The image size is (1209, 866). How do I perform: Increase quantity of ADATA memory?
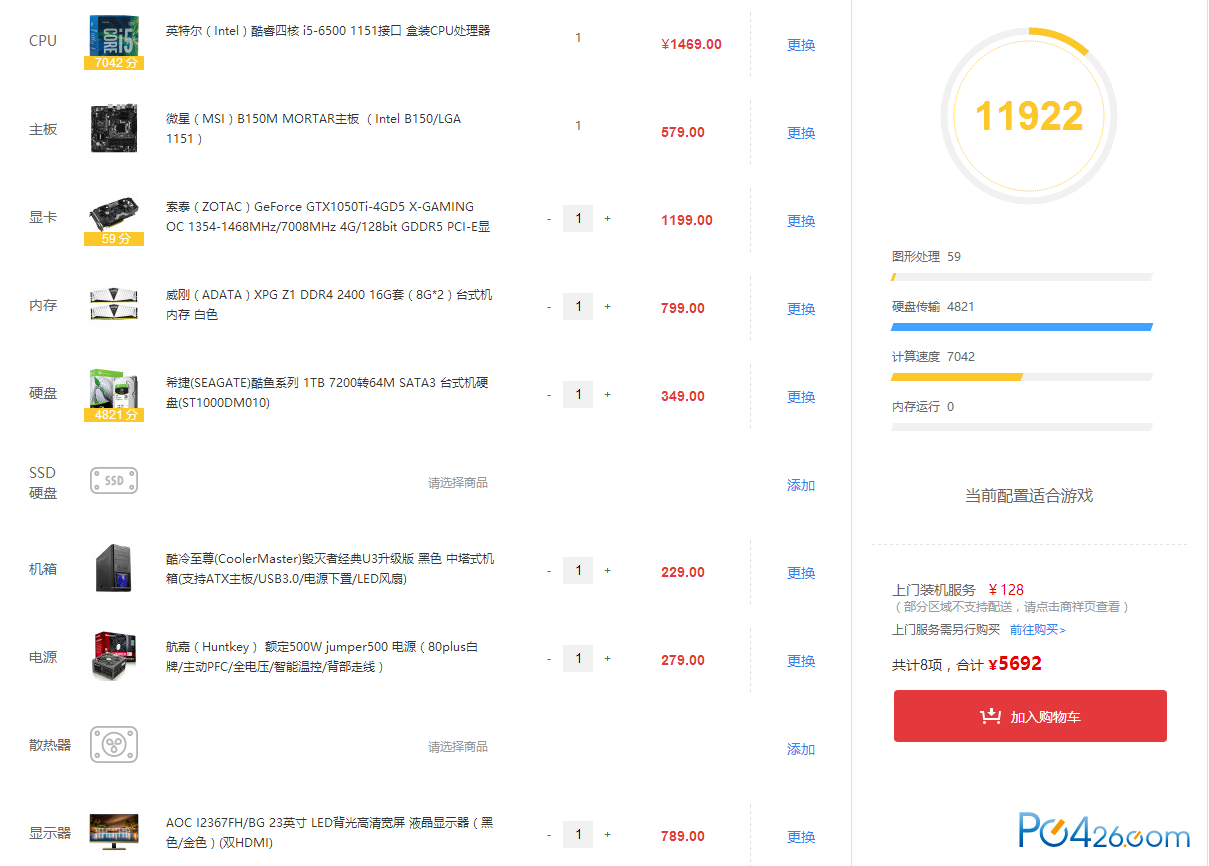pos(607,307)
